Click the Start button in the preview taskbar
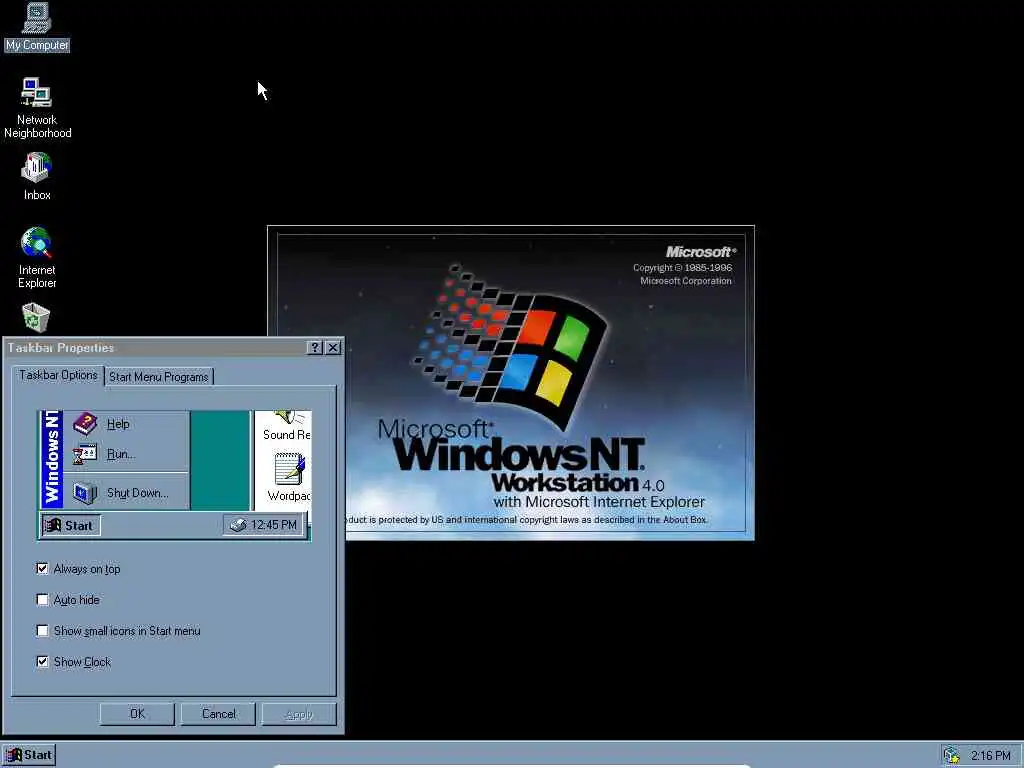 point(71,525)
